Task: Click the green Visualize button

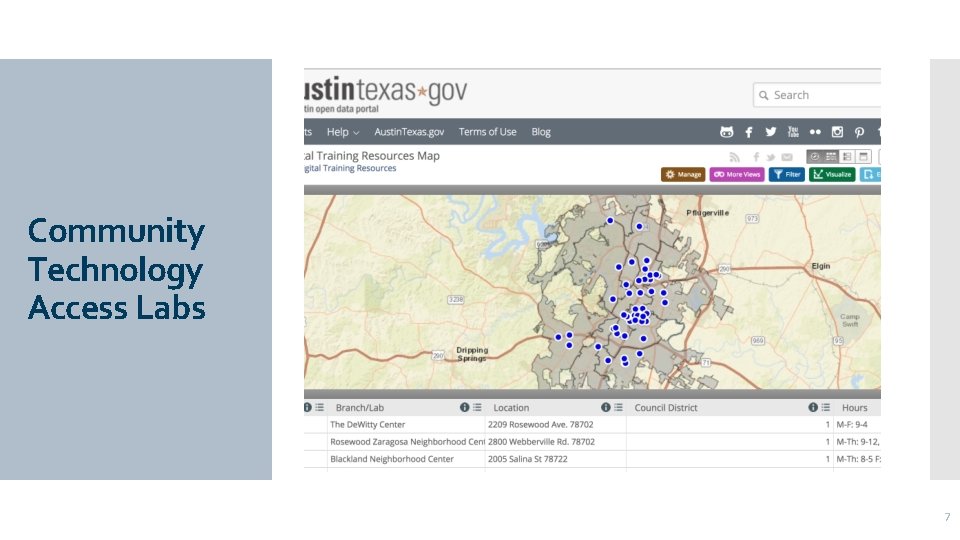Action: (x=832, y=174)
